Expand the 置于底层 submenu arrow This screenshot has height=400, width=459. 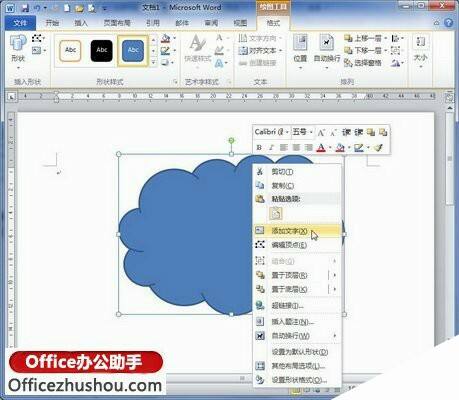(x=334, y=289)
